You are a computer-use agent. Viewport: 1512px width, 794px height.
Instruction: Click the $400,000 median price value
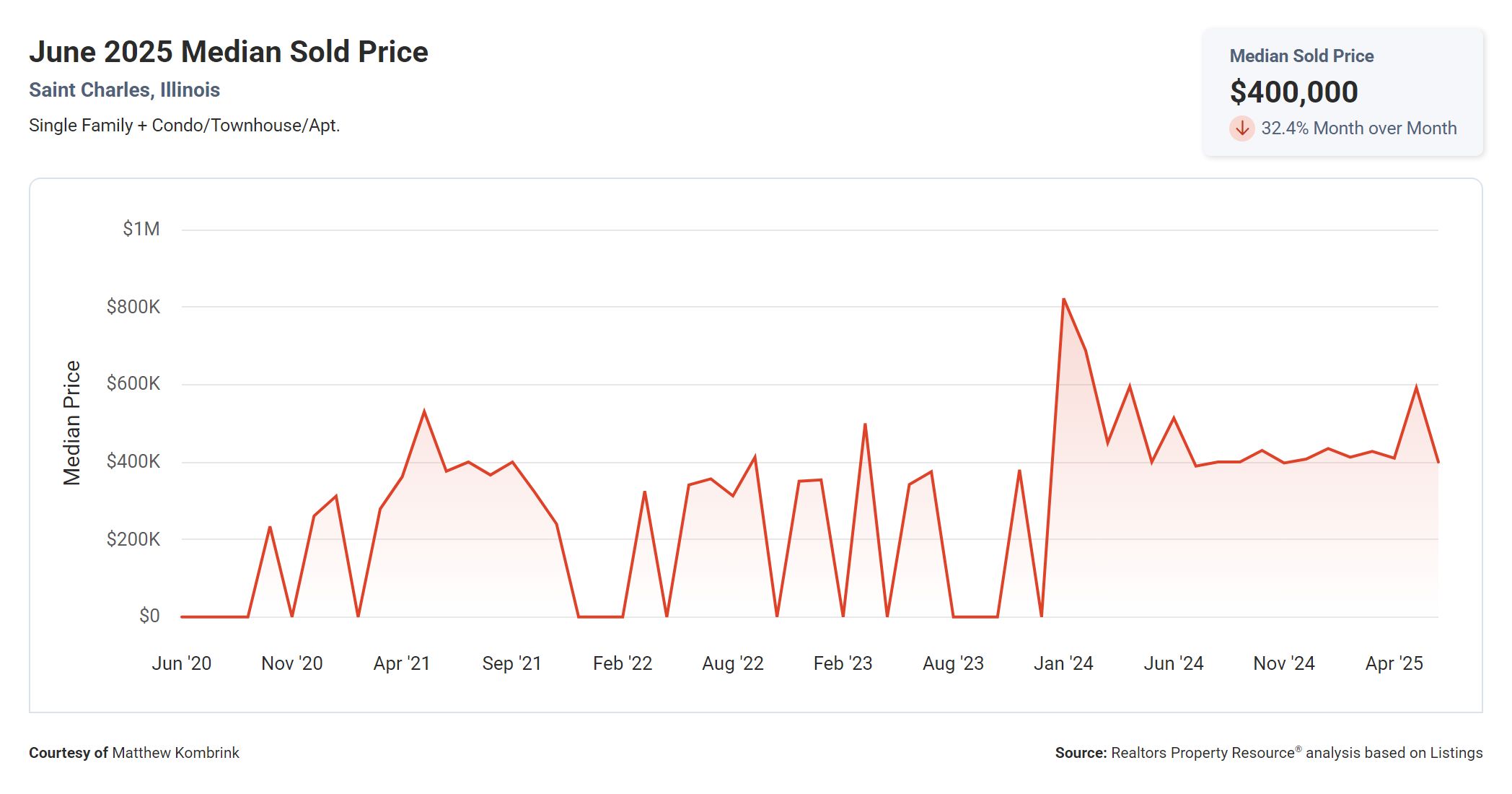[x=1293, y=92]
